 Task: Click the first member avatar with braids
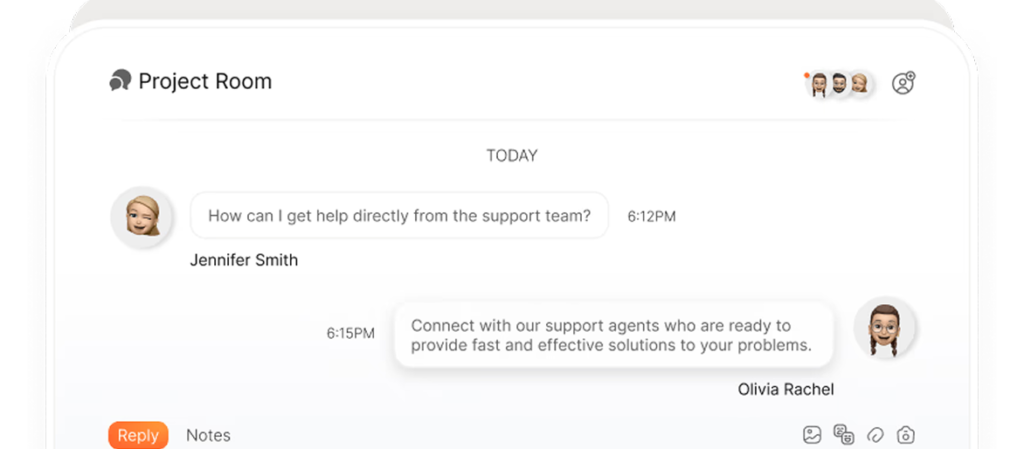(x=819, y=84)
